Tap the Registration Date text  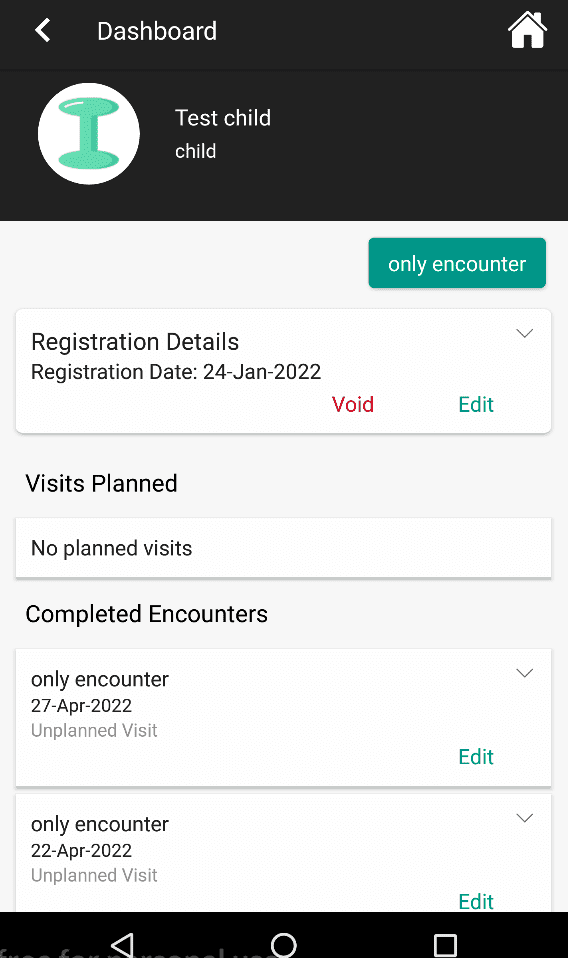coord(176,371)
